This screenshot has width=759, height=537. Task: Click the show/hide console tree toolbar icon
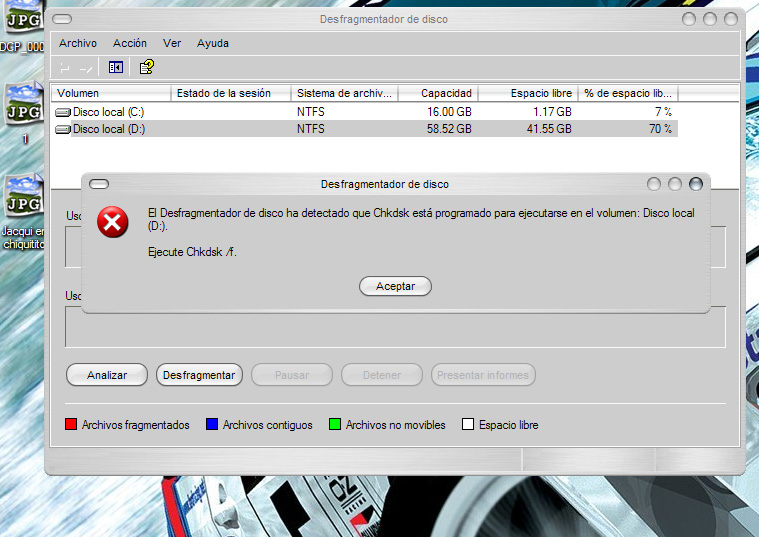point(116,67)
